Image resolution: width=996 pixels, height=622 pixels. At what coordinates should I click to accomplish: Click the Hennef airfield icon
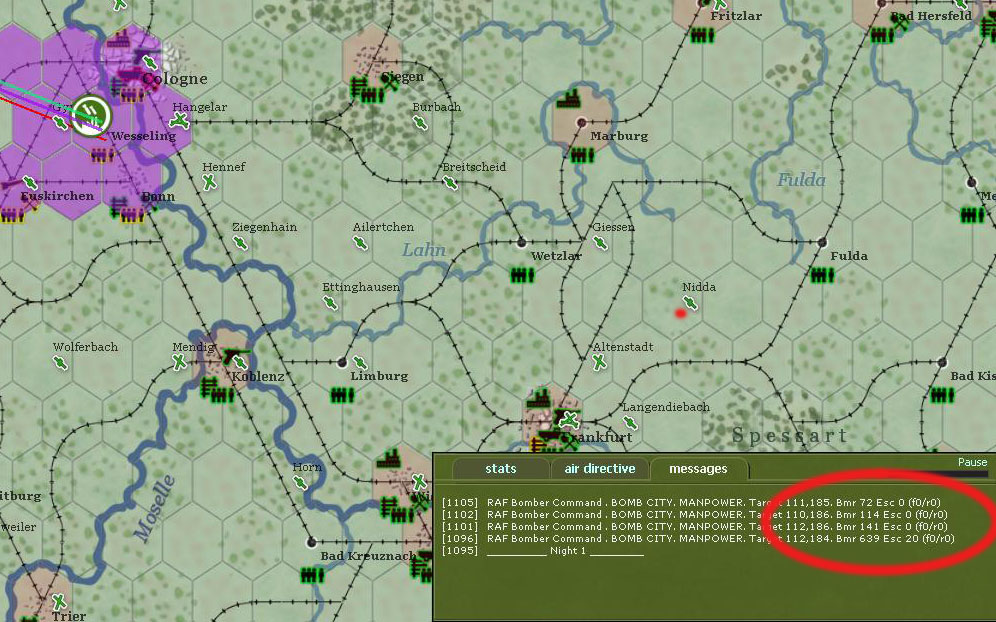pyautogui.click(x=209, y=183)
